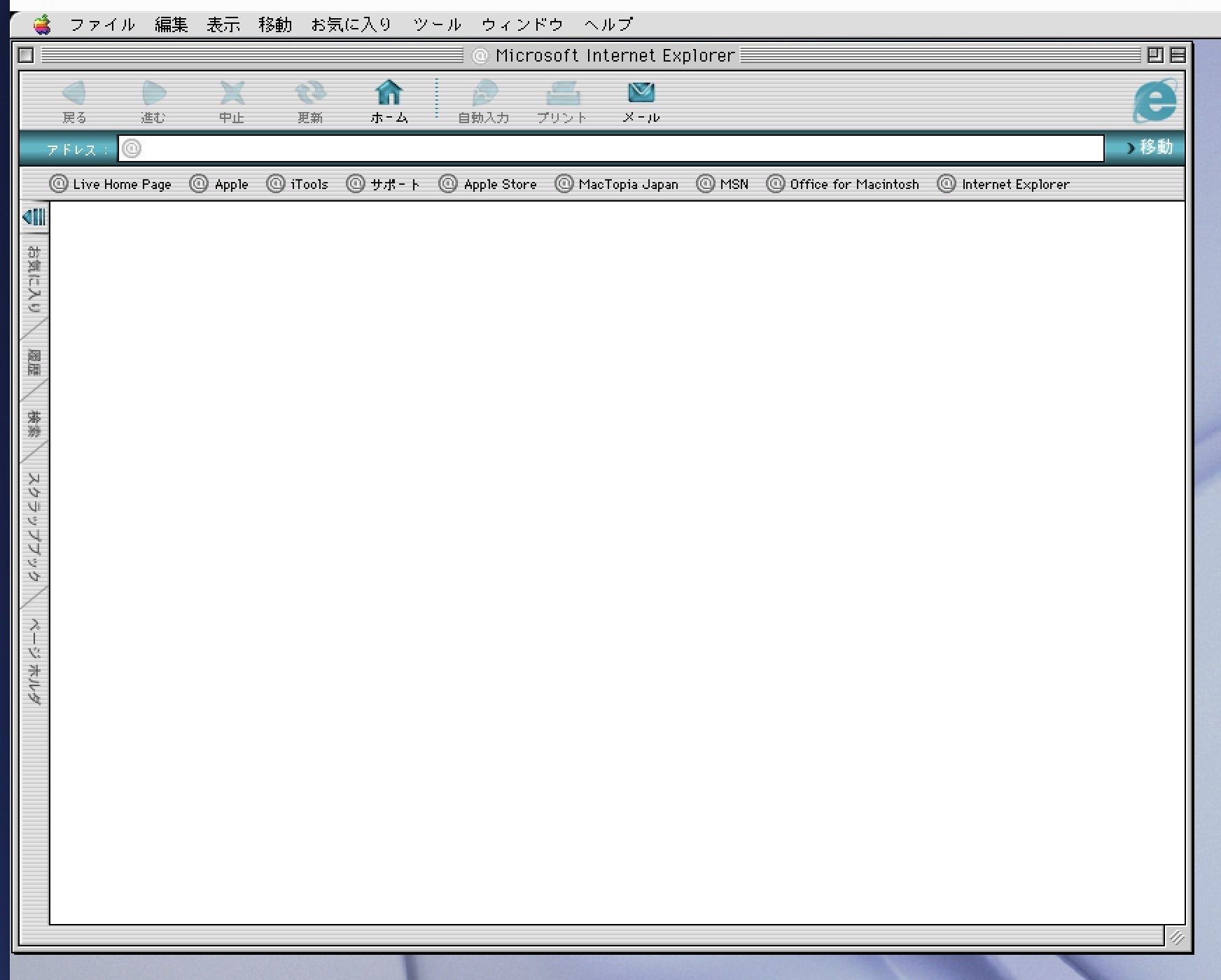Open the ヘルプ menu
Viewport: 1221px width, 980px height.
[x=608, y=24]
